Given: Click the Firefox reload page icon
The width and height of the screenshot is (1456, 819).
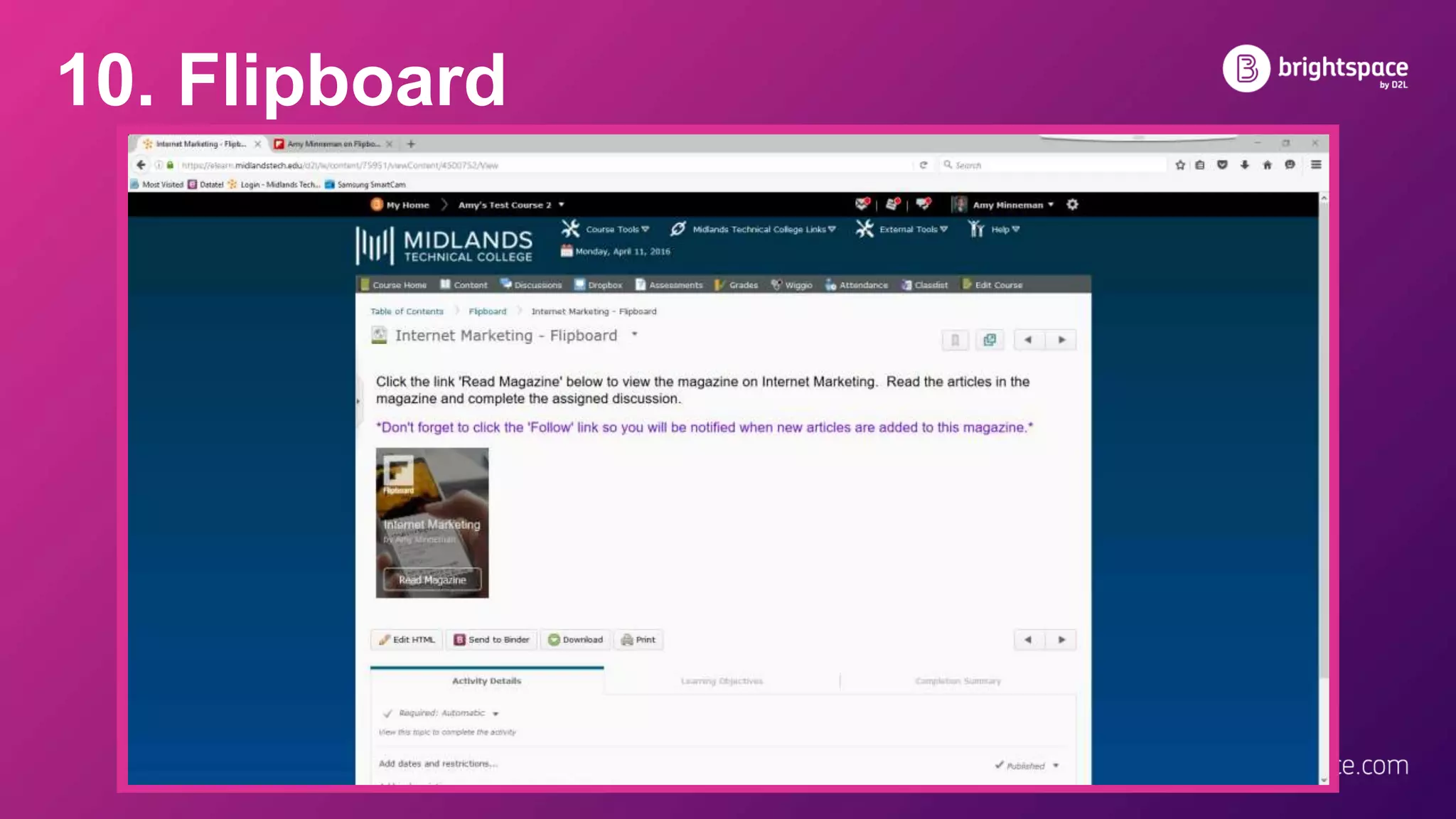Looking at the screenshot, I should [923, 165].
